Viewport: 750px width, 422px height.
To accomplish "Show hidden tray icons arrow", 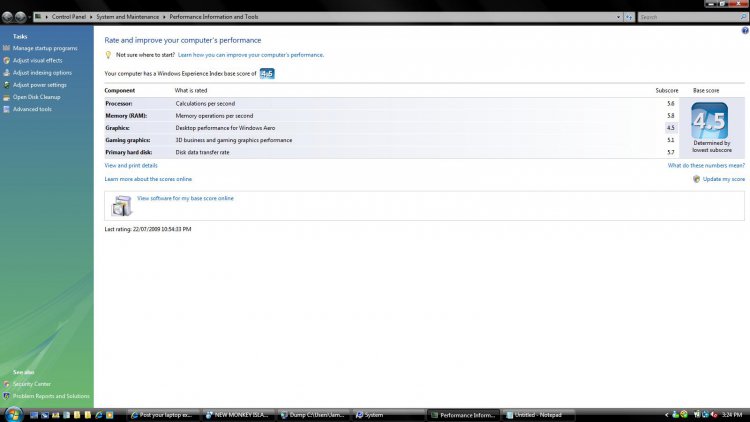I will 667,415.
